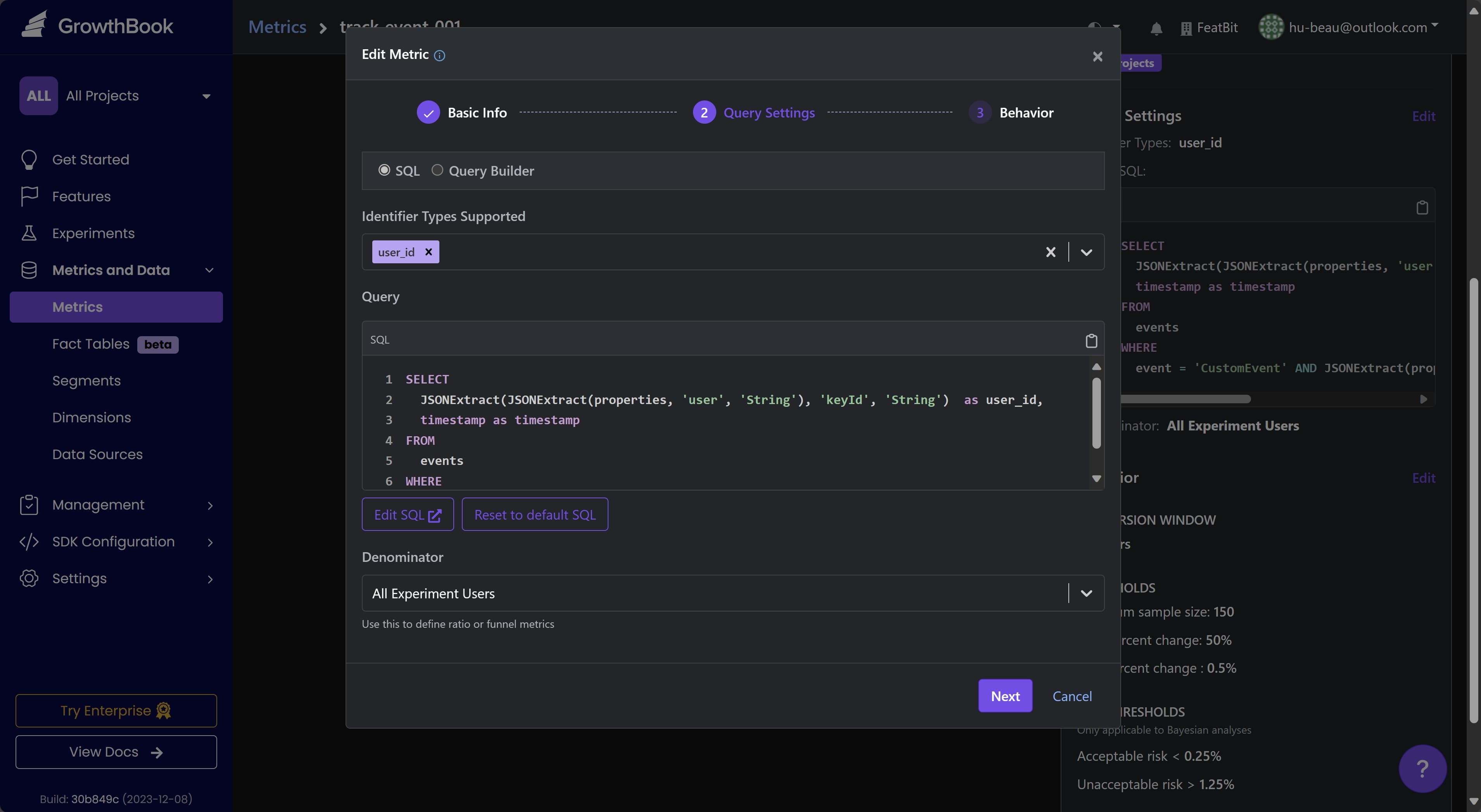This screenshot has height=812, width=1481.
Task: Open Fact Tables in sidebar
Action: tap(91, 344)
